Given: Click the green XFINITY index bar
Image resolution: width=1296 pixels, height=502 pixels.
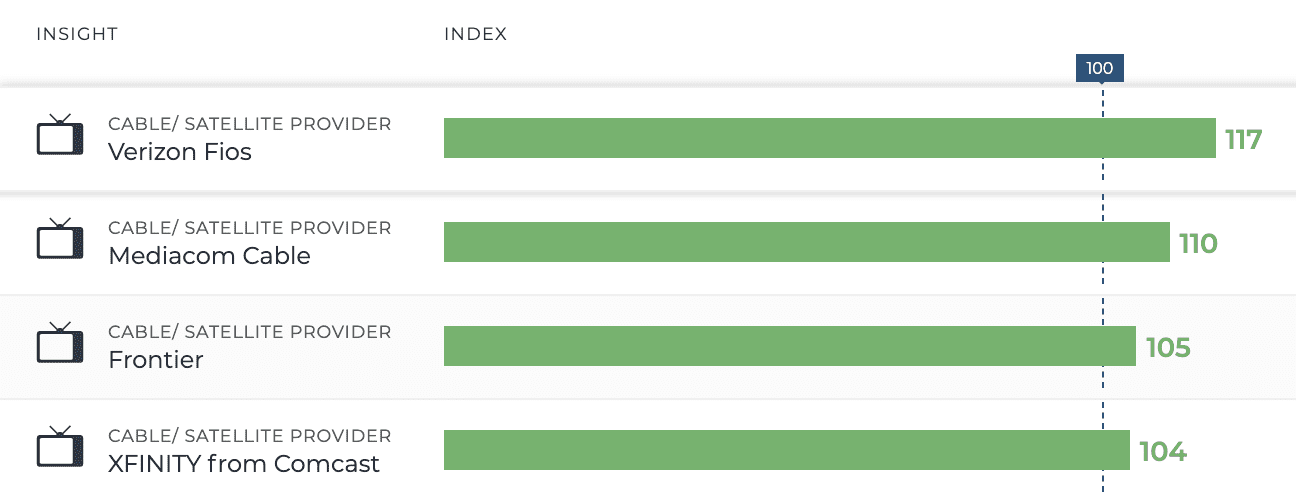Looking at the screenshot, I should point(786,450).
